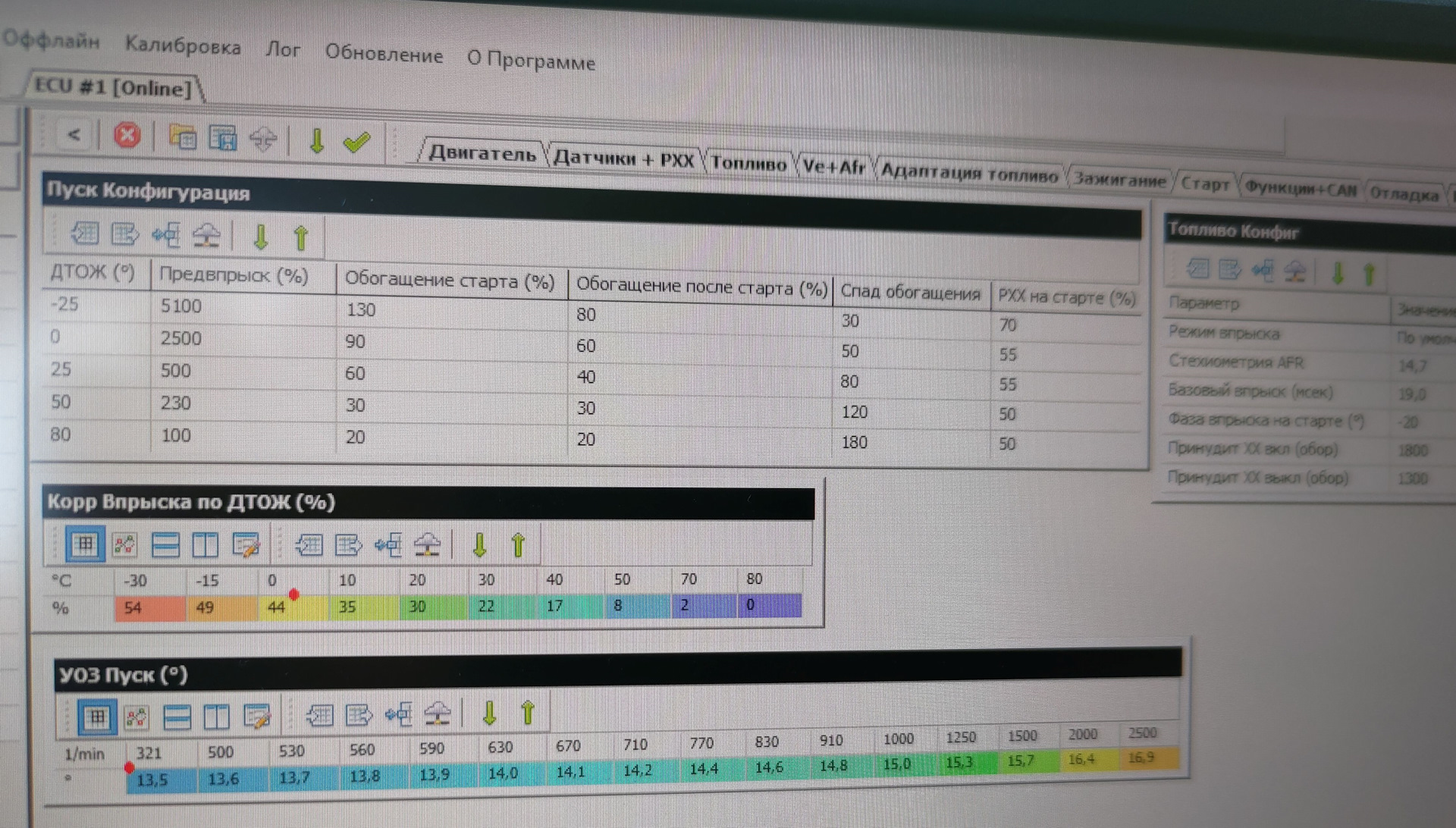Viewport: 1456px width, 828px height.
Task: Select table grid view in Корр Впрыска по ДТОЖ
Action: tap(85, 544)
